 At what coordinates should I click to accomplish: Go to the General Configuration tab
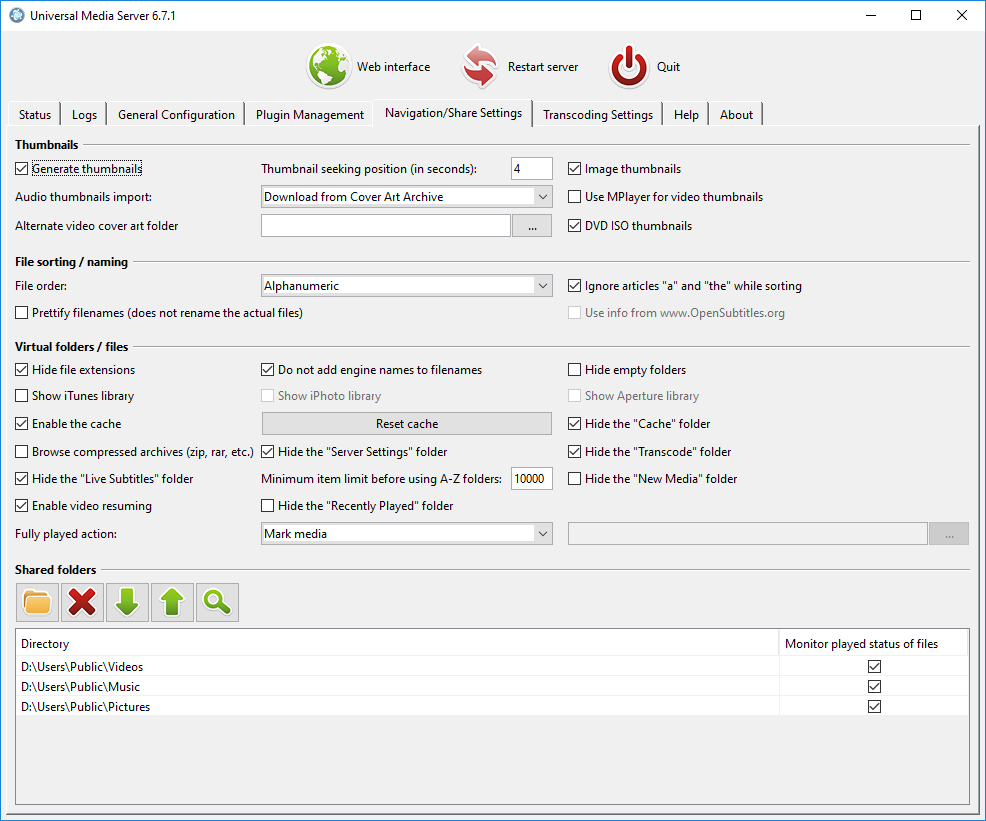pyautogui.click(x=176, y=114)
